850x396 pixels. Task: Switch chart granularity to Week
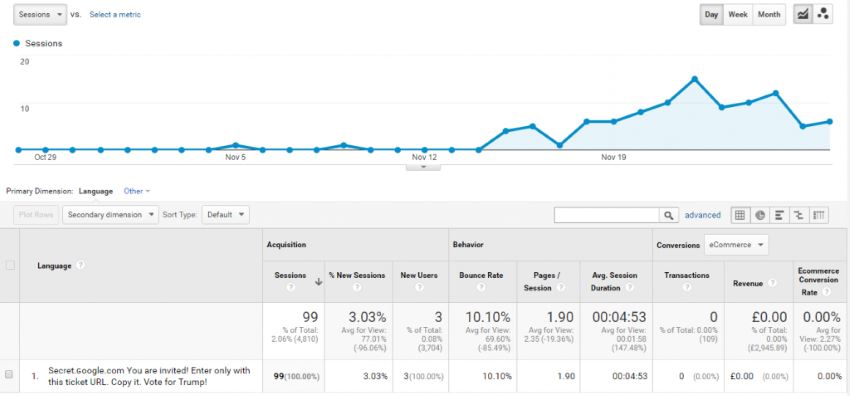click(738, 15)
